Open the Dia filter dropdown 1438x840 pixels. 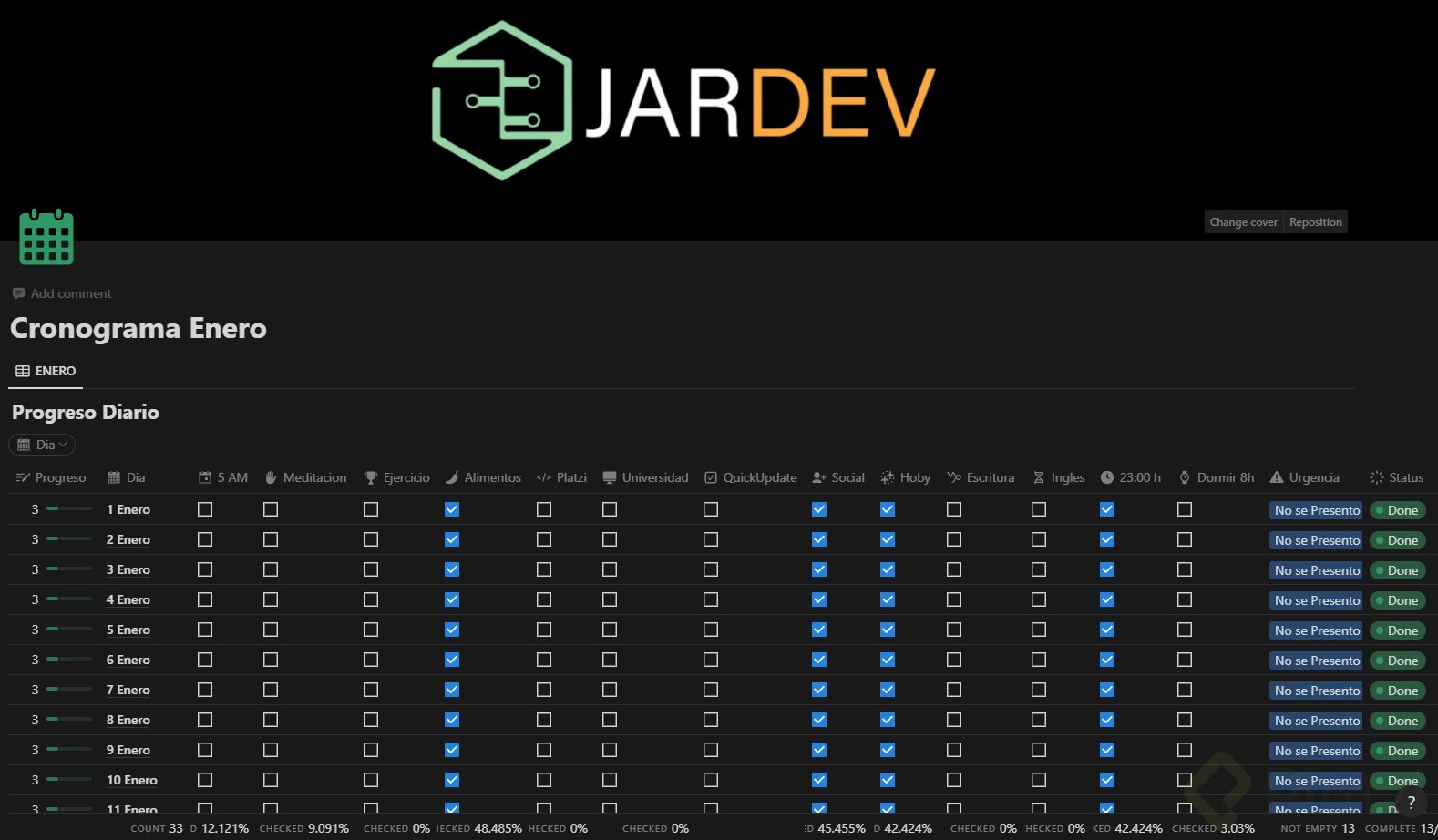[42, 445]
